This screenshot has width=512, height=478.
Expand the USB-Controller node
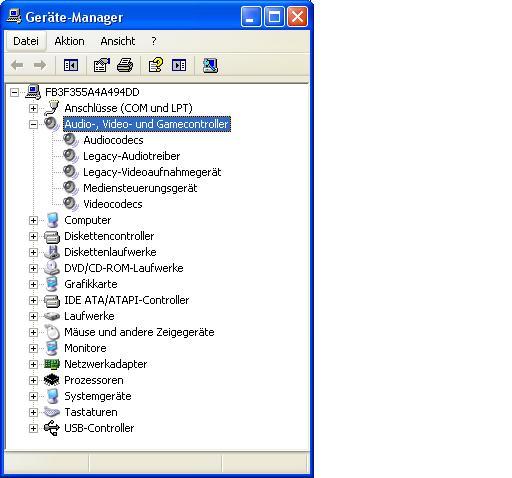(33, 428)
